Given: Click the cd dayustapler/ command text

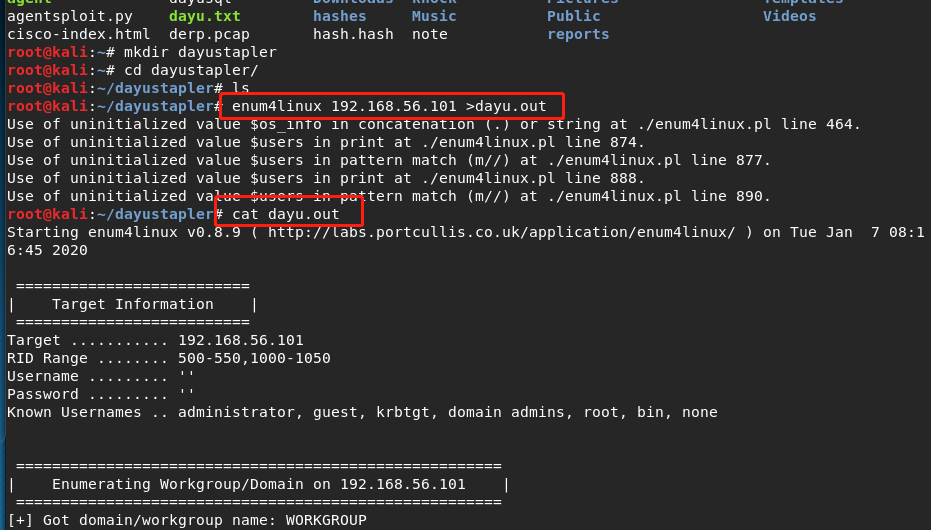Looking at the screenshot, I should tap(191, 70).
